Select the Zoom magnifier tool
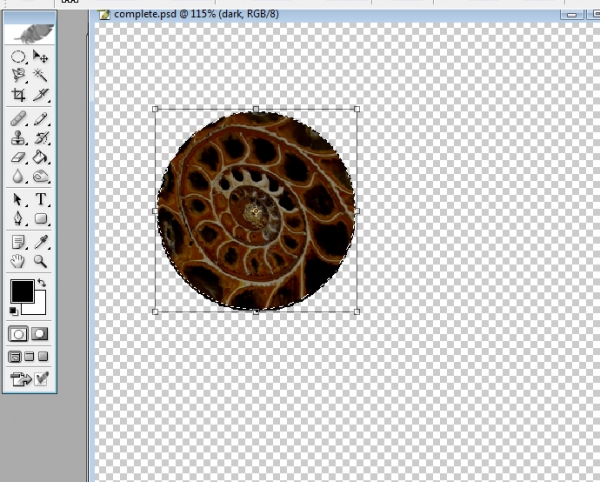 tap(40, 261)
